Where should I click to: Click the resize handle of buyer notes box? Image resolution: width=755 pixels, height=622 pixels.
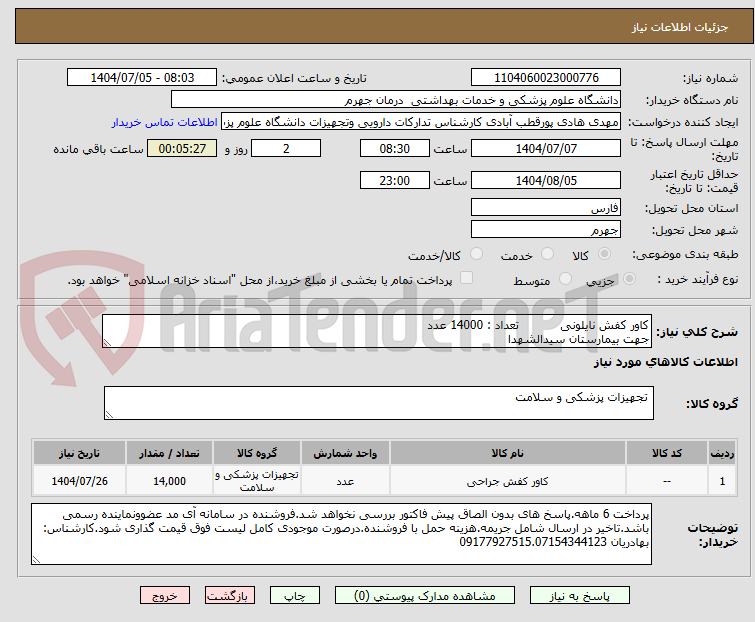pos(37,560)
